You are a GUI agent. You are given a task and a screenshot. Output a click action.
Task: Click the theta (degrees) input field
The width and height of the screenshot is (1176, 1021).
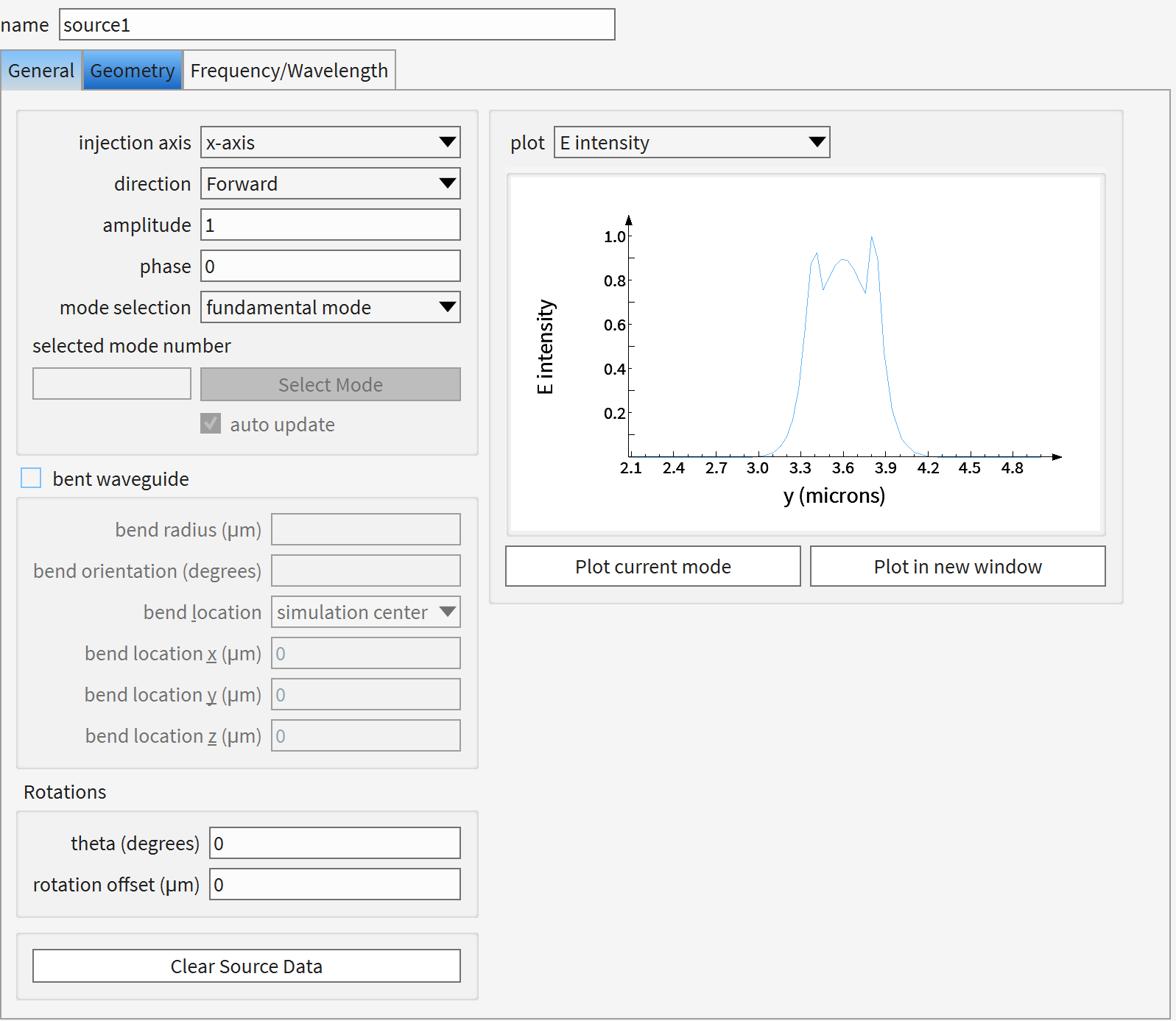334,844
